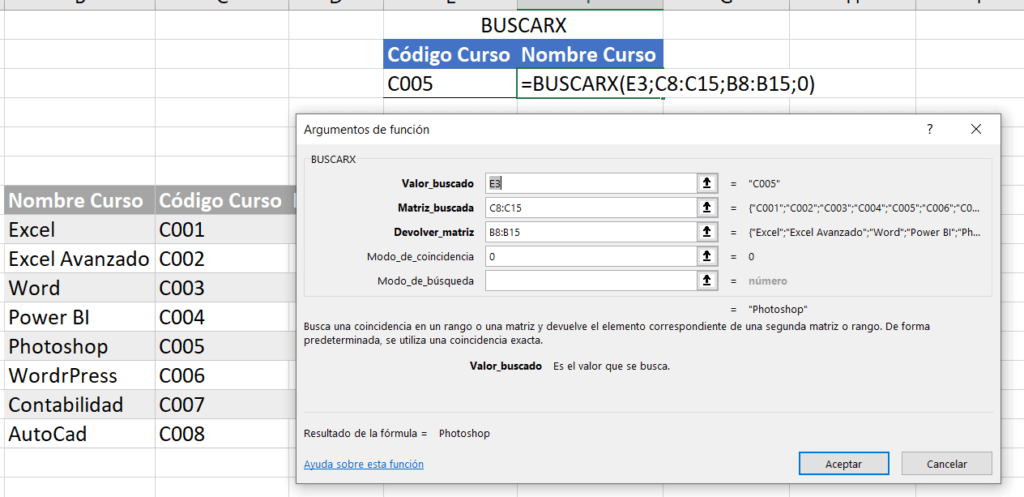
Task: Click range selector icon for Modo_de_búsqueda
Action: point(707,281)
